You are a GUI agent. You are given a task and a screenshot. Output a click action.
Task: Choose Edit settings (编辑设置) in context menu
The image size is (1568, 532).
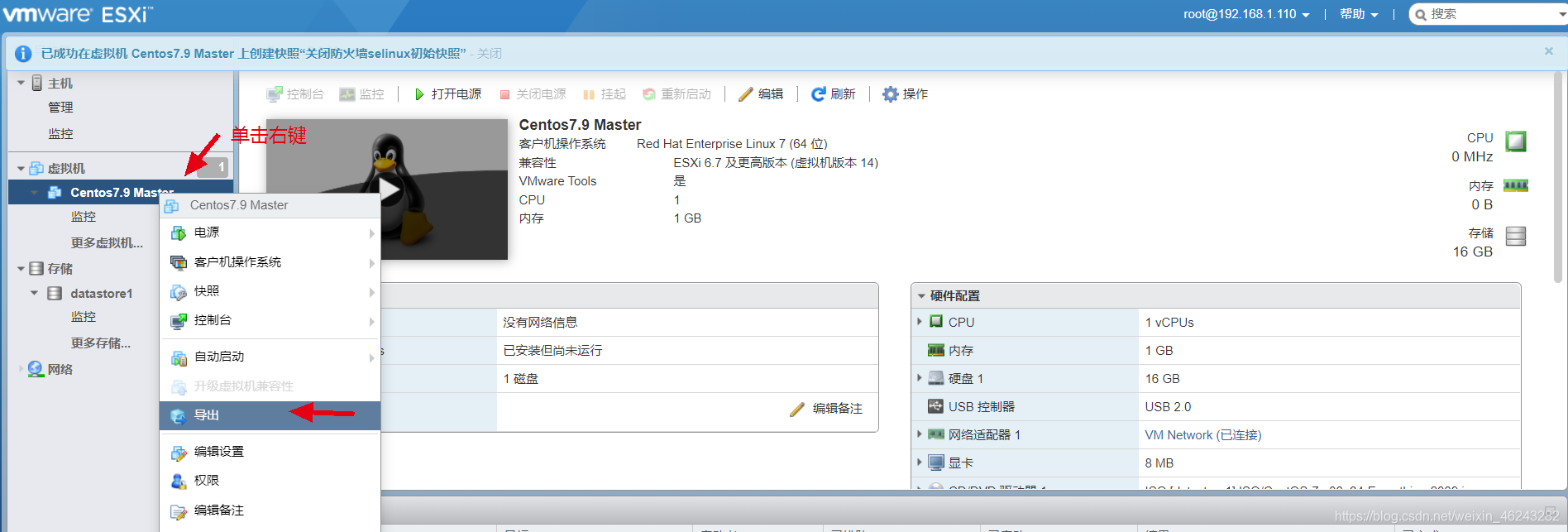(x=270, y=452)
